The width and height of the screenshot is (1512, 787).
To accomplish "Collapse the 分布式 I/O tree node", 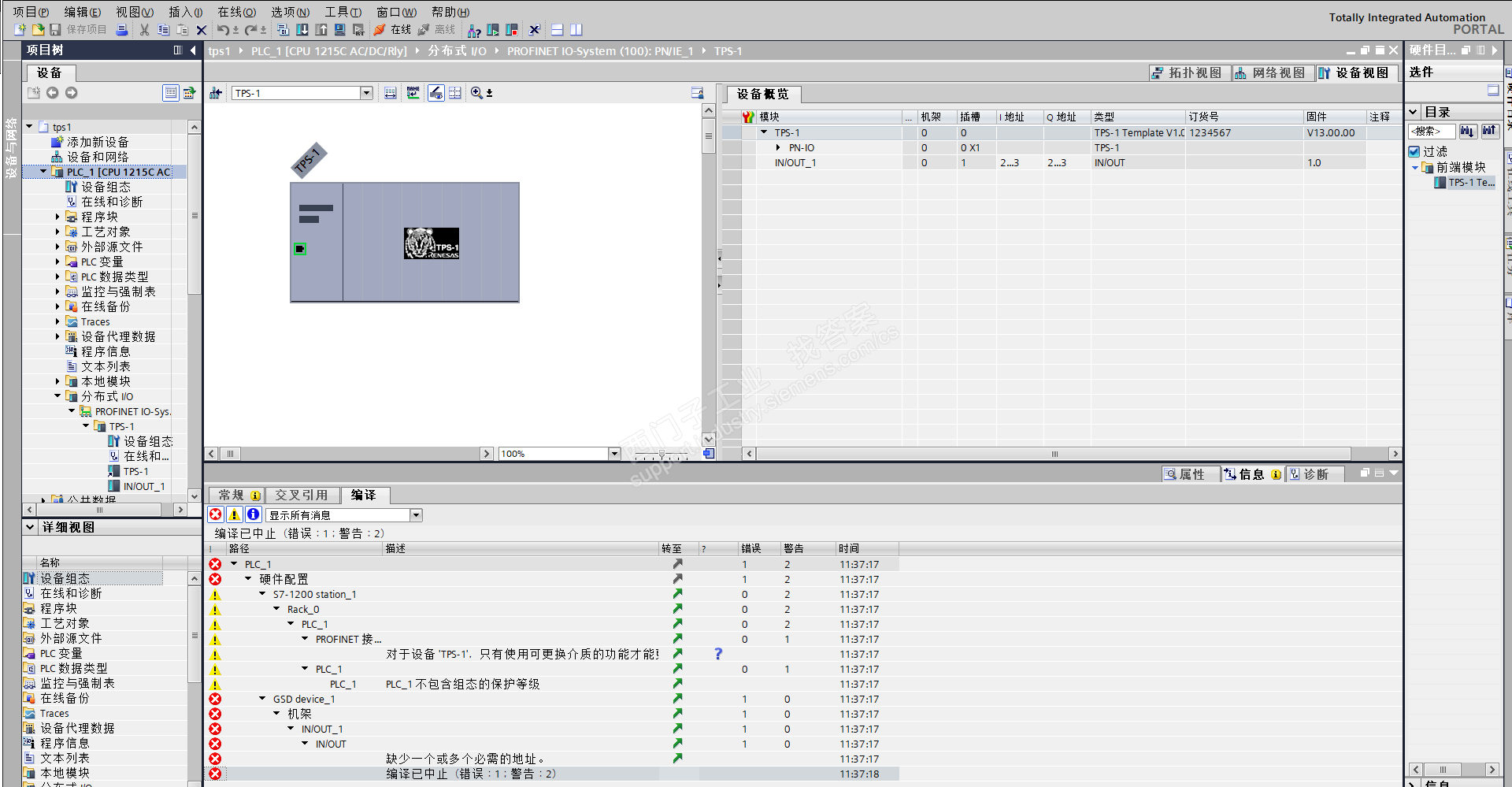I will point(57,396).
